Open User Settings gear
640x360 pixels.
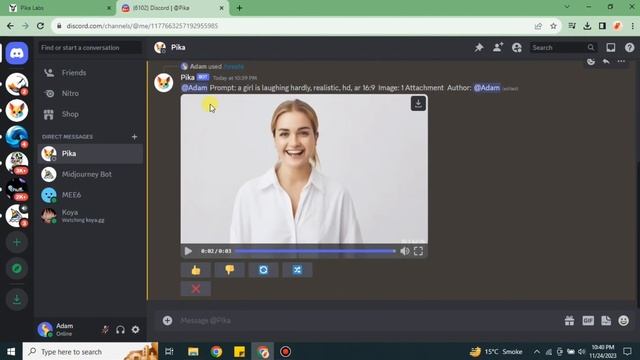136,329
